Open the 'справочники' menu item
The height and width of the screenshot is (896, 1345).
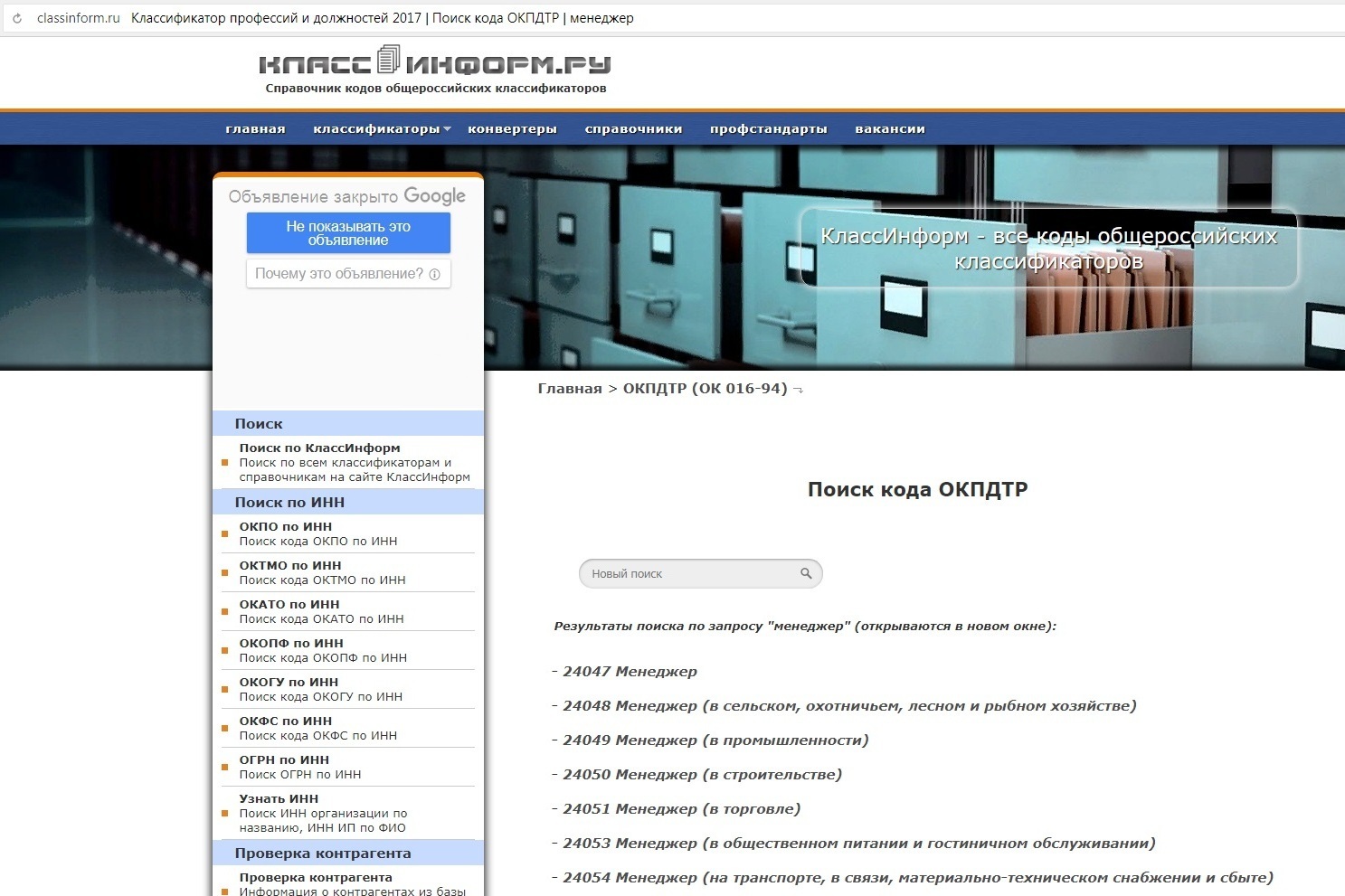[633, 128]
